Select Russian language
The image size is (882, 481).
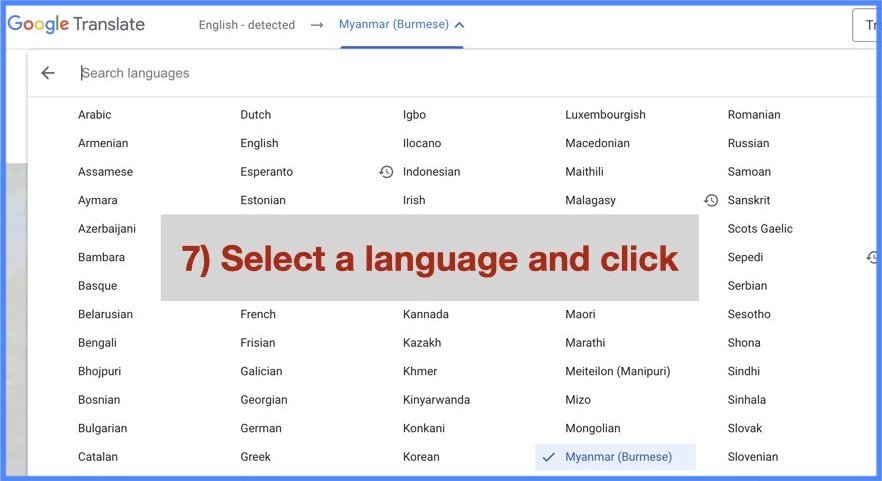(x=748, y=143)
